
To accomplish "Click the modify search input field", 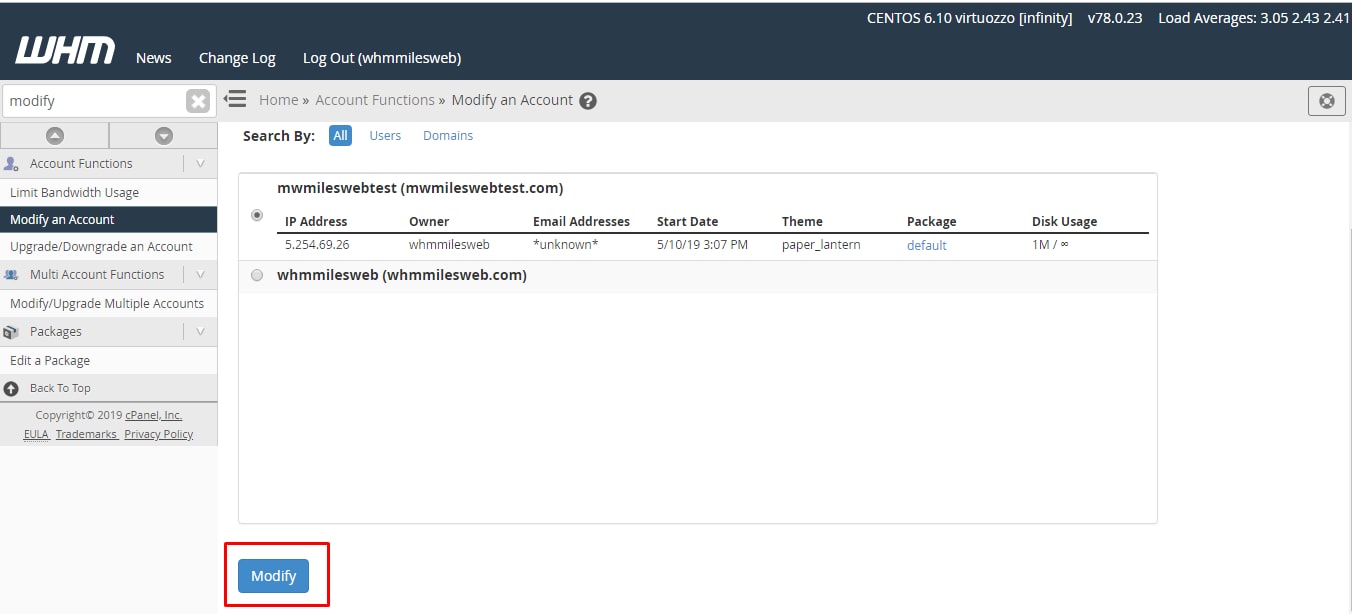I will point(94,101).
